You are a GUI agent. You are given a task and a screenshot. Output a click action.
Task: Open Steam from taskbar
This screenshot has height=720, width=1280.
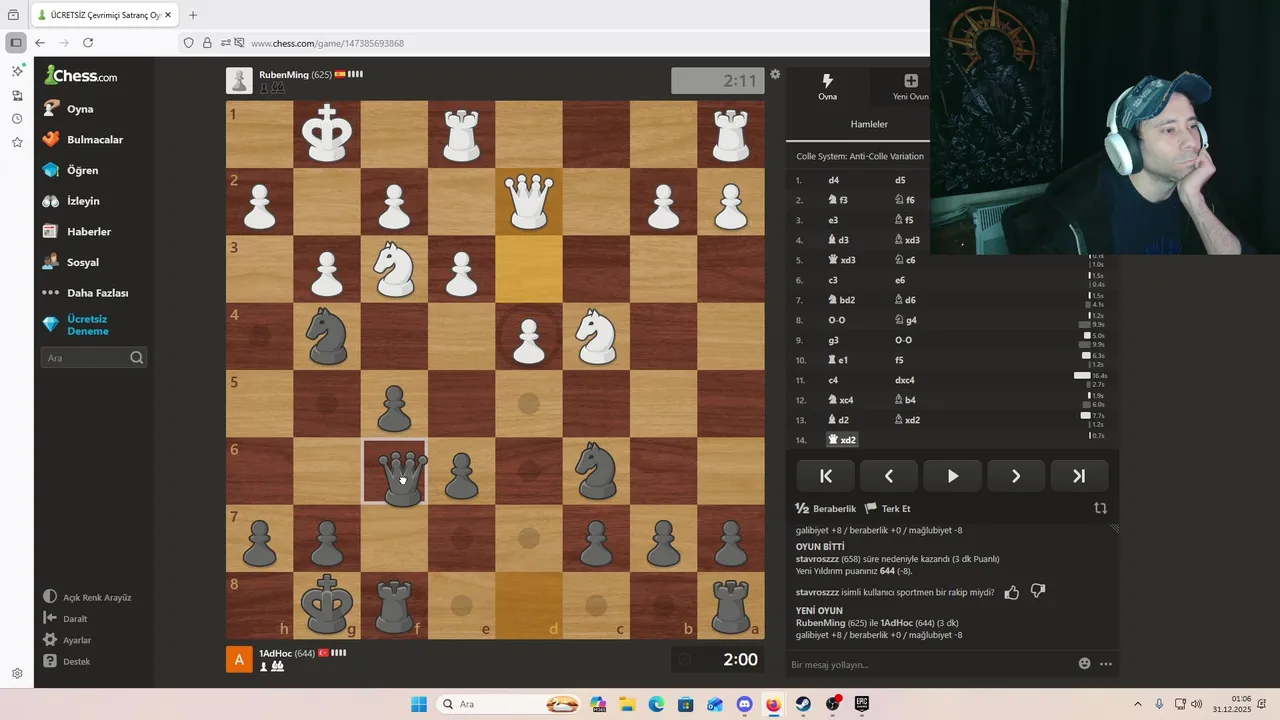coord(803,704)
